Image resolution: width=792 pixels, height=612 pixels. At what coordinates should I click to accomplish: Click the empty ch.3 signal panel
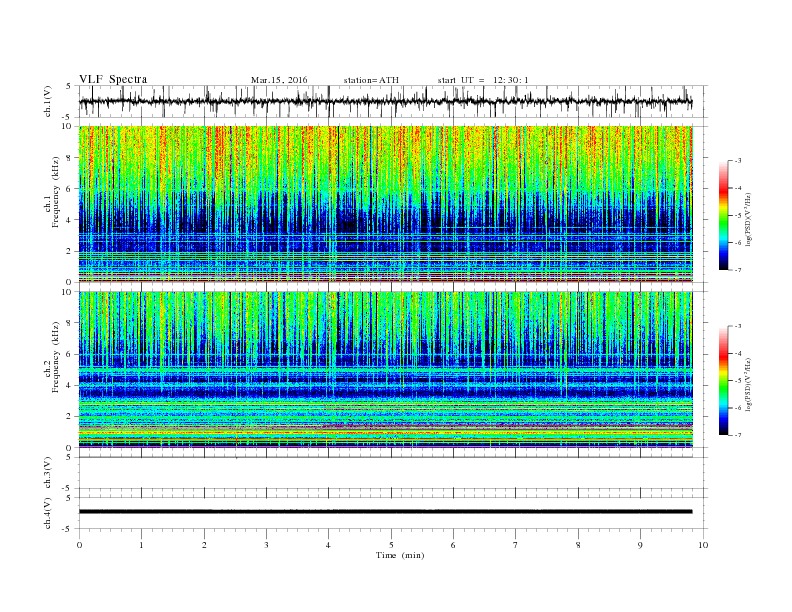[x=392, y=473]
